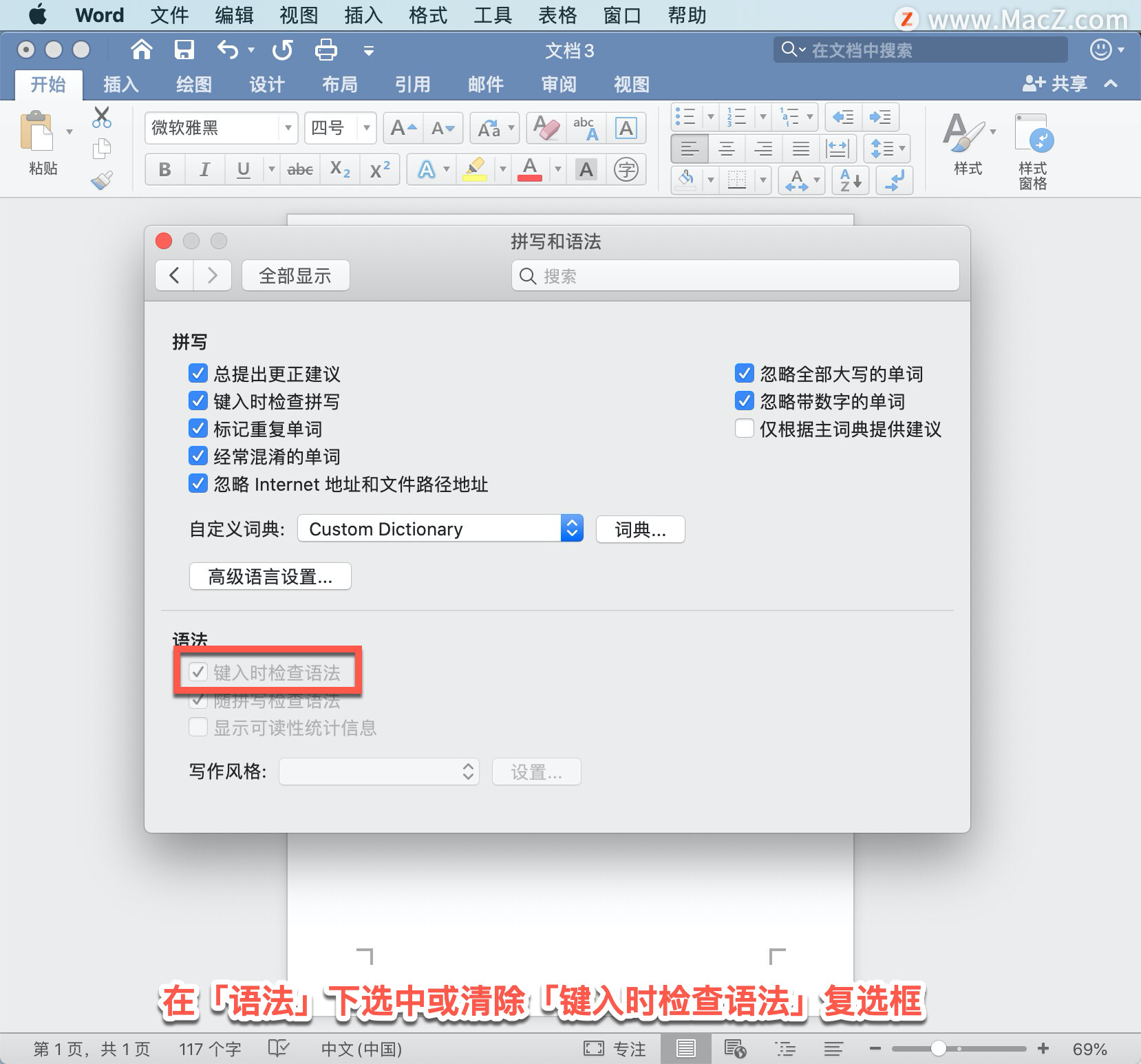Click the Home icon in title bar
Image resolution: width=1141 pixels, height=1064 pixels.
point(142,50)
